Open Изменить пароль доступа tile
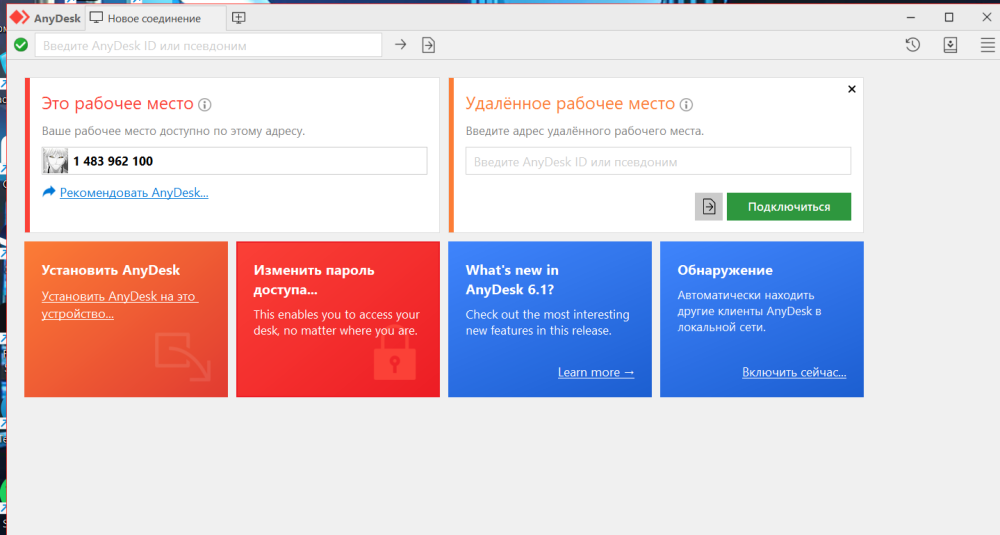Image resolution: width=1000 pixels, height=535 pixels. coord(338,319)
